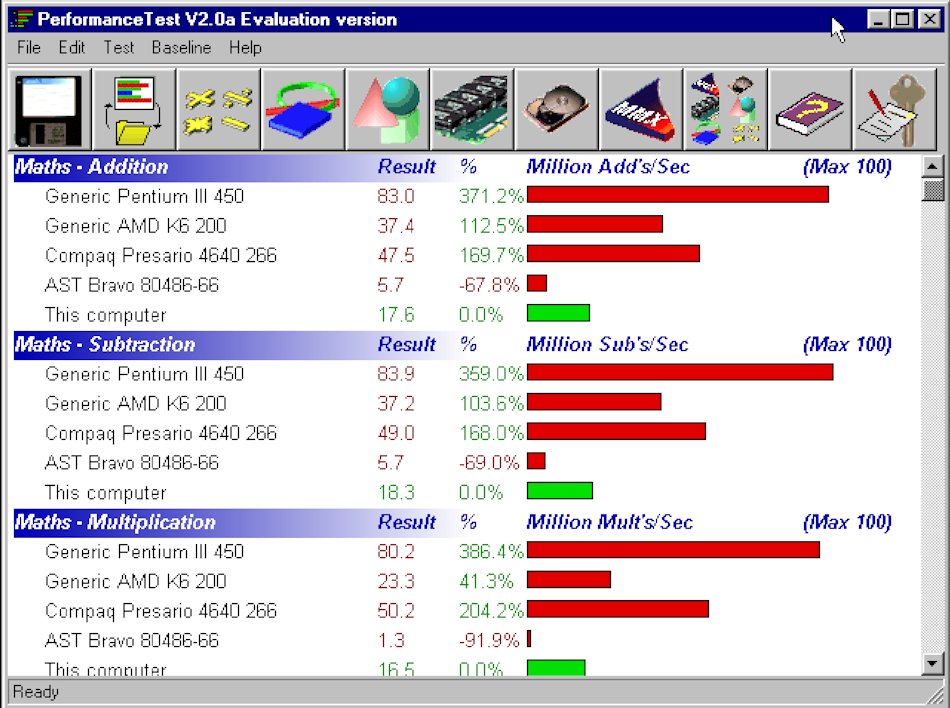Click the 17.6 result value
The height and width of the screenshot is (708, 950).
pos(396,315)
